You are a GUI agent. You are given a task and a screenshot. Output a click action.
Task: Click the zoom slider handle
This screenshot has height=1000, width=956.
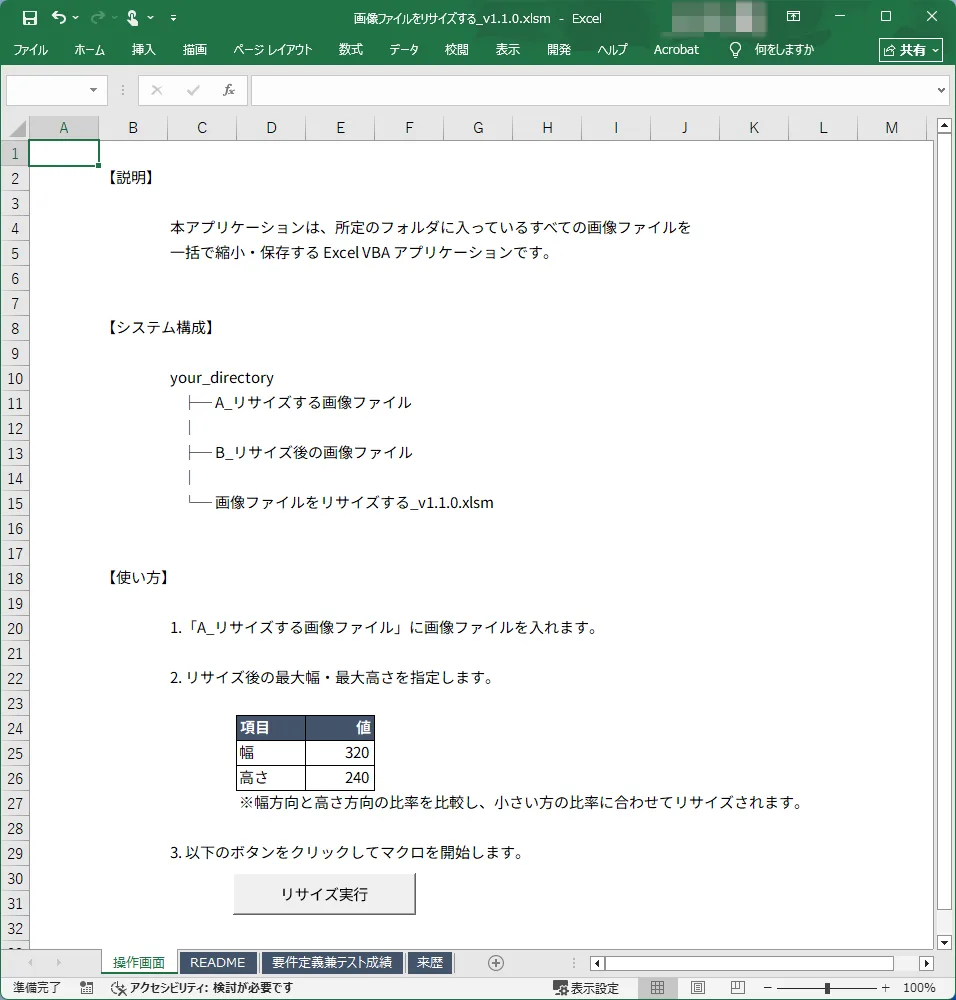pos(827,988)
